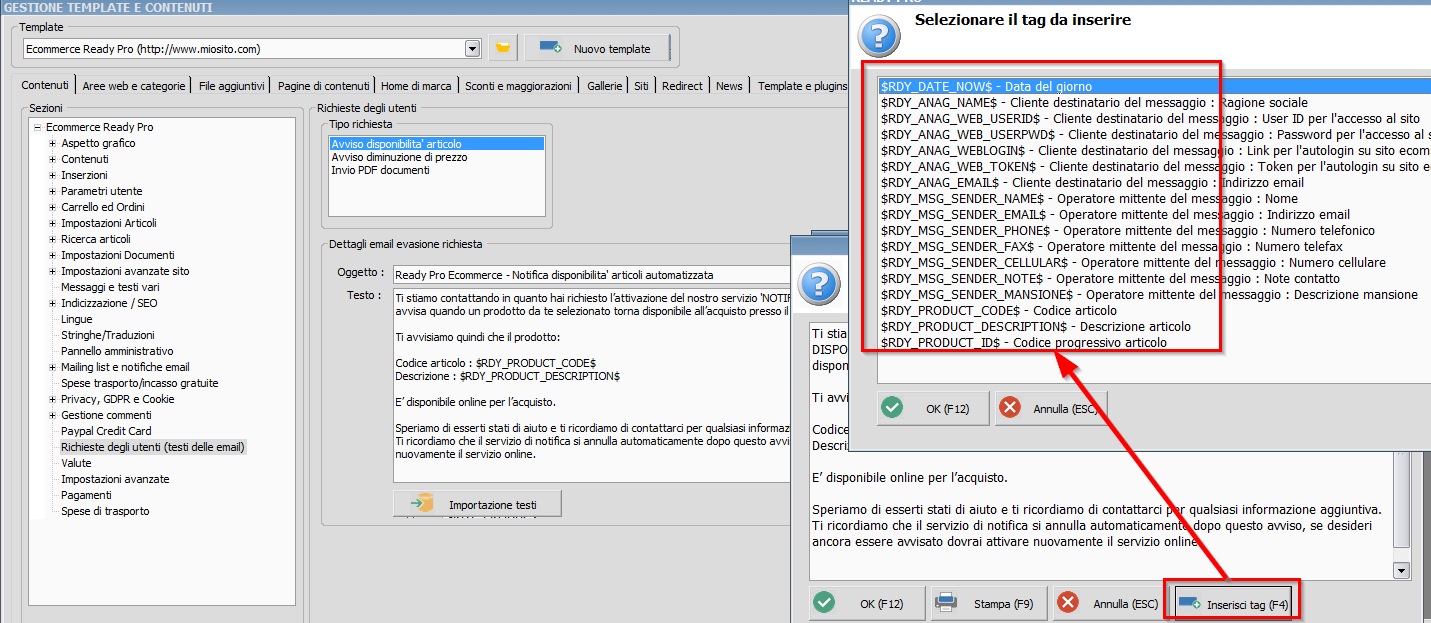This screenshot has height=623, width=1431.
Task: Select the Stringhe/Traduzioni tree item
Action: pyautogui.click(x=107, y=335)
